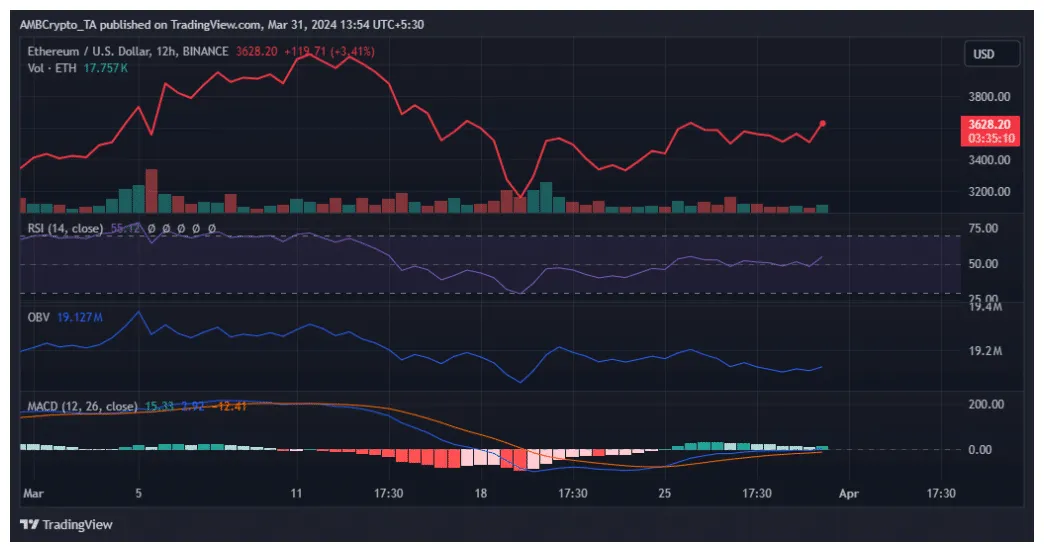Click the OBV 19.2M axis label
Screen dimensions: 1044x552
click(x=985, y=351)
